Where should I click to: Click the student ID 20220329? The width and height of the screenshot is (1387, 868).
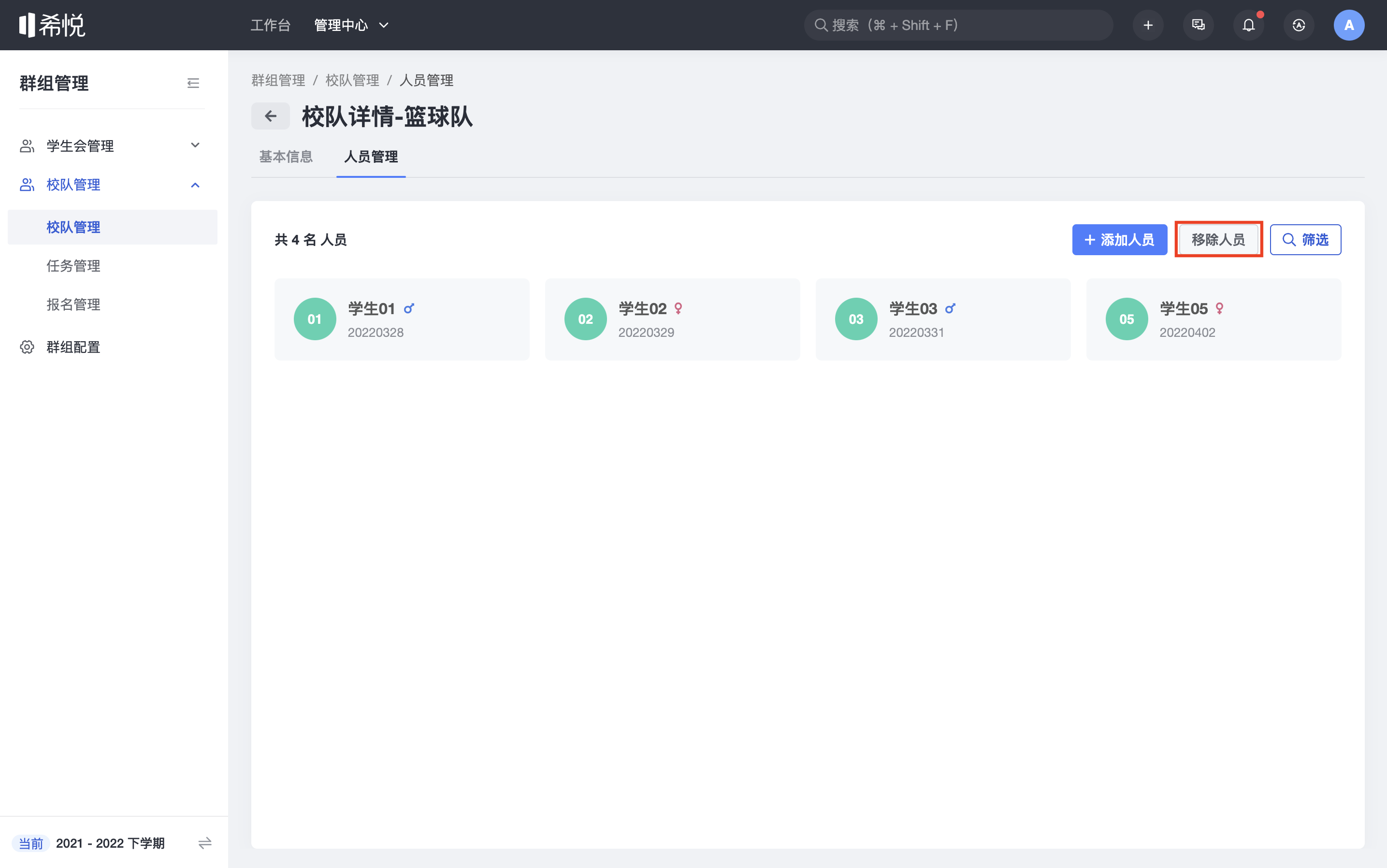coord(646,333)
